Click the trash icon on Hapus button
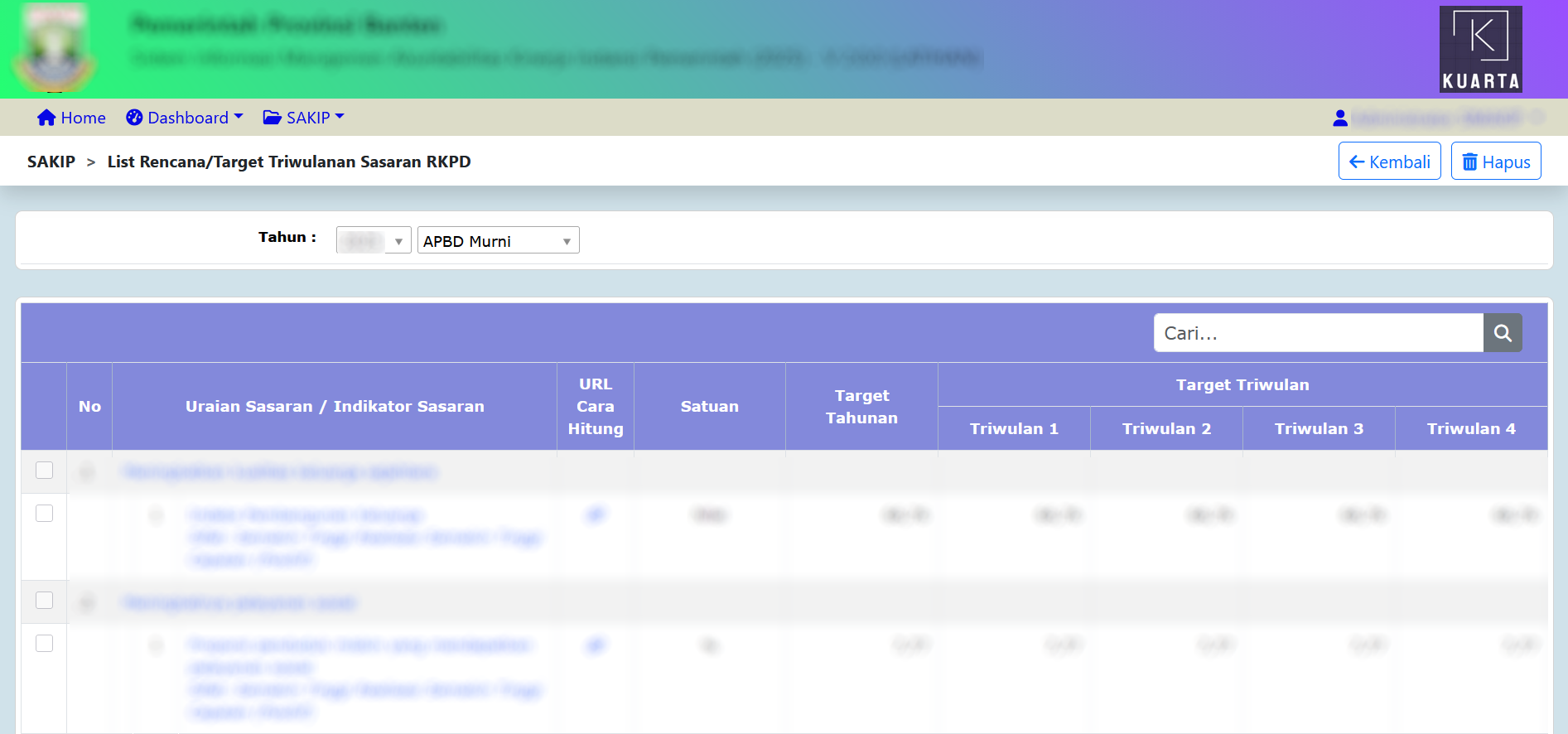Screen dimensions: 1568x734 tap(1469, 162)
